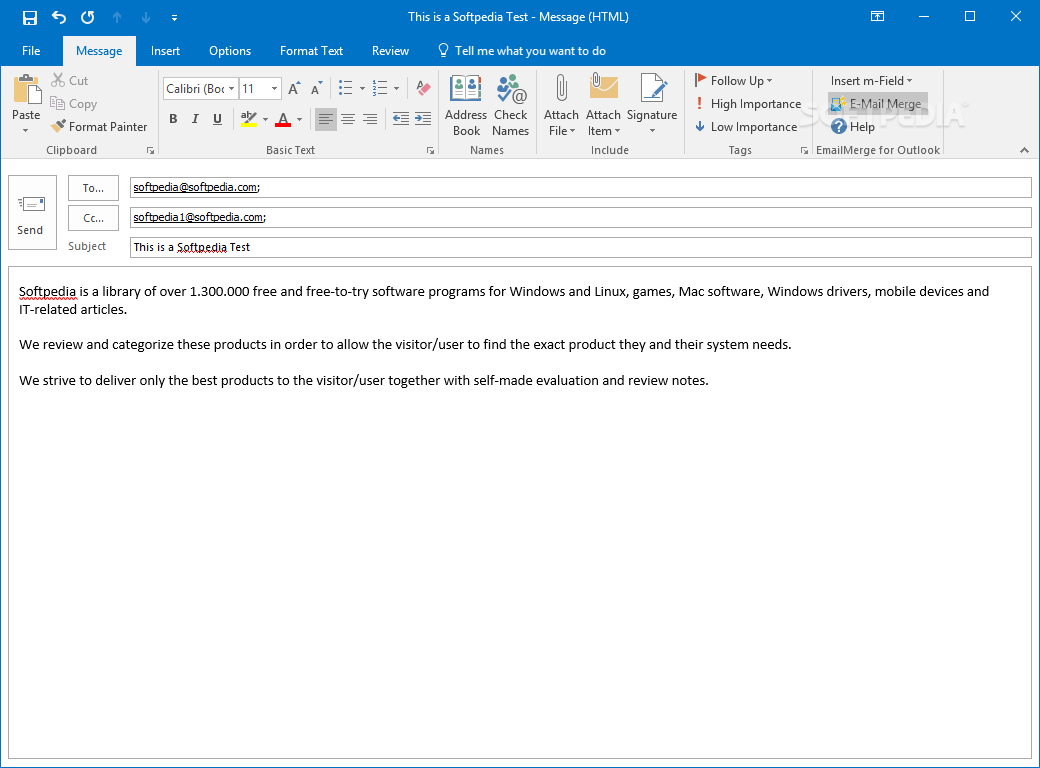Click Tell me what you want to do
Viewport: 1040px width, 768px height.
(x=522, y=51)
